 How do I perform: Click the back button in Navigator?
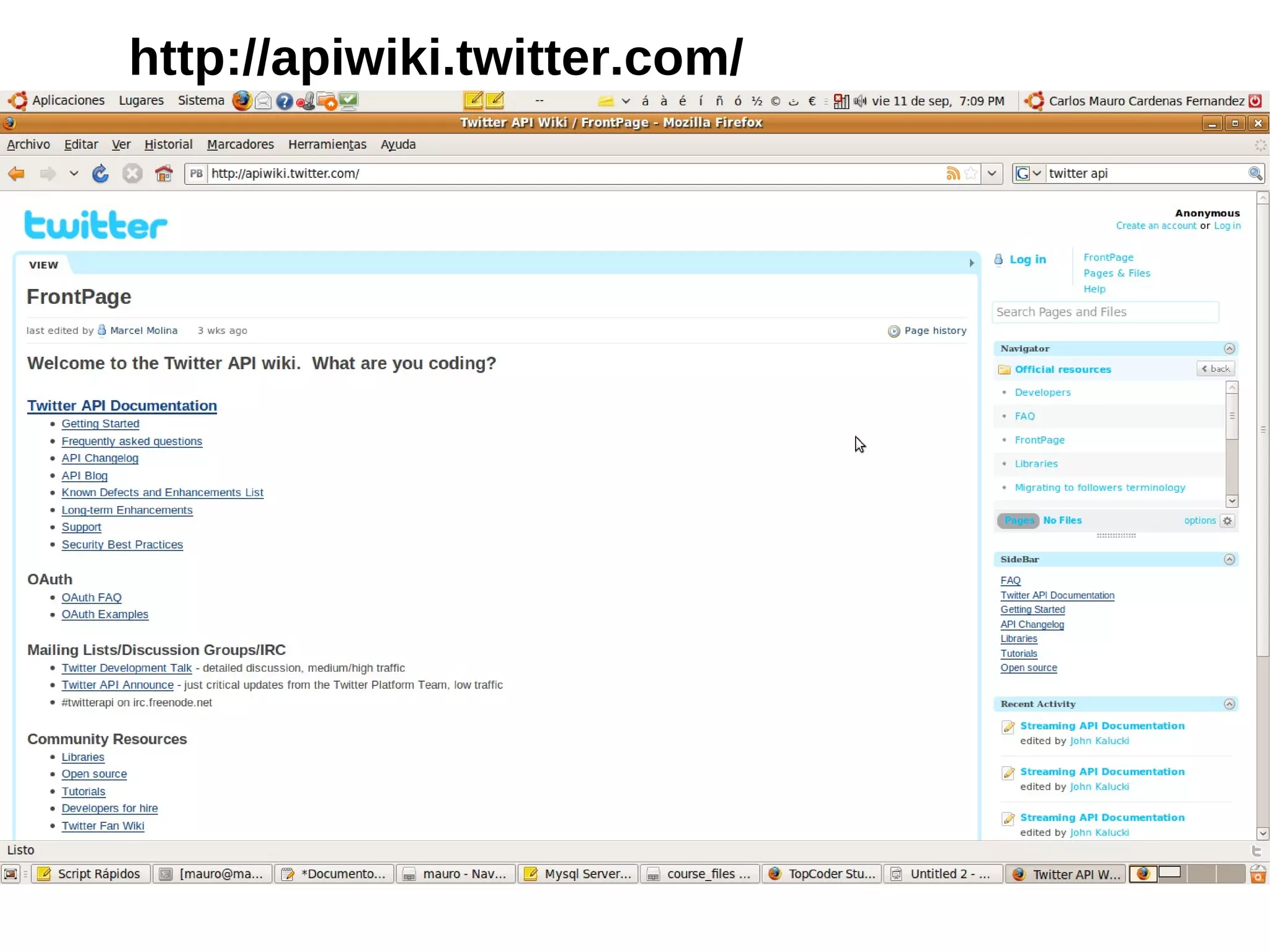tap(1216, 369)
